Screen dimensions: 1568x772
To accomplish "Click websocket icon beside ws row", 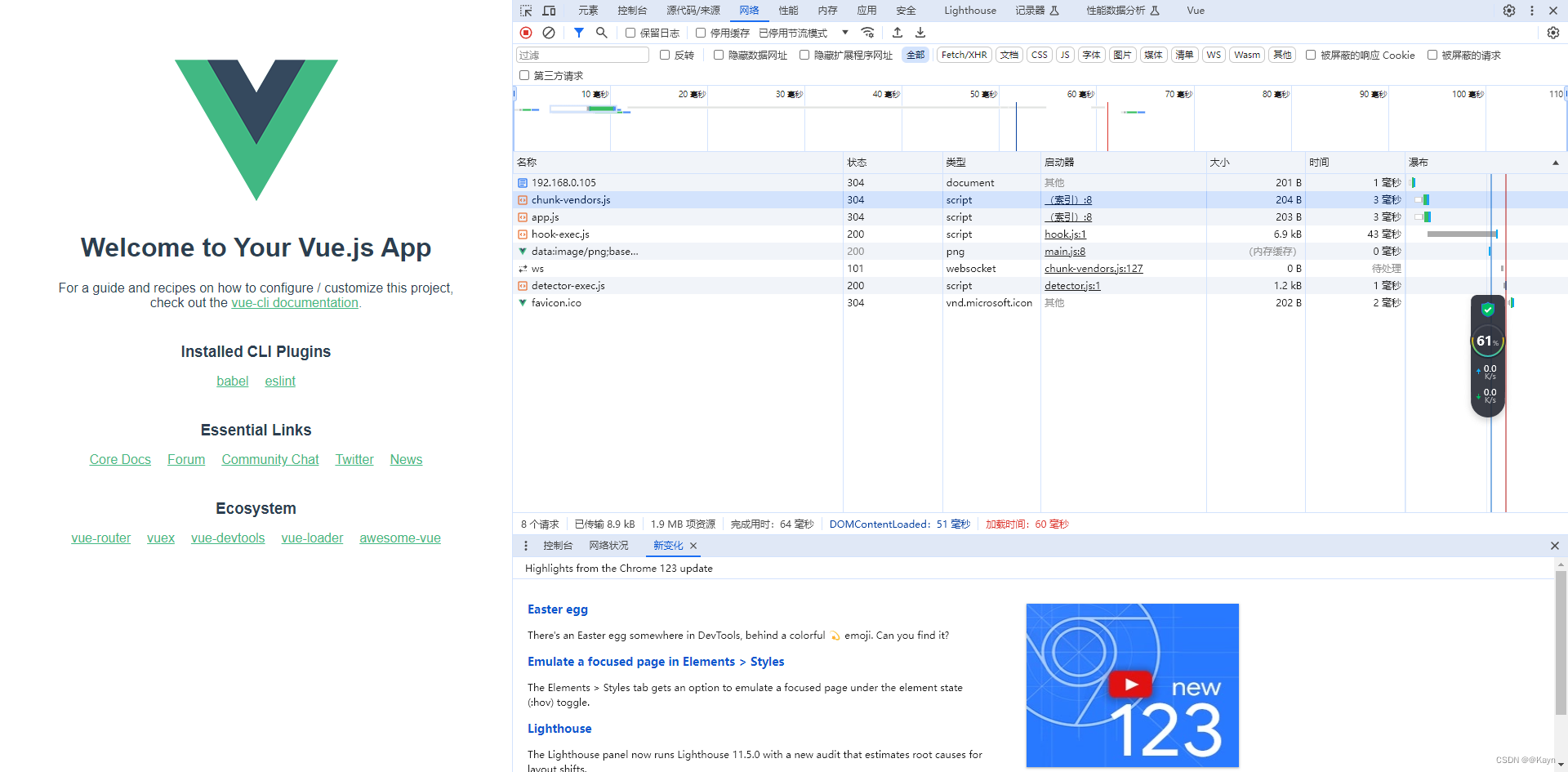I will point(523,269).
